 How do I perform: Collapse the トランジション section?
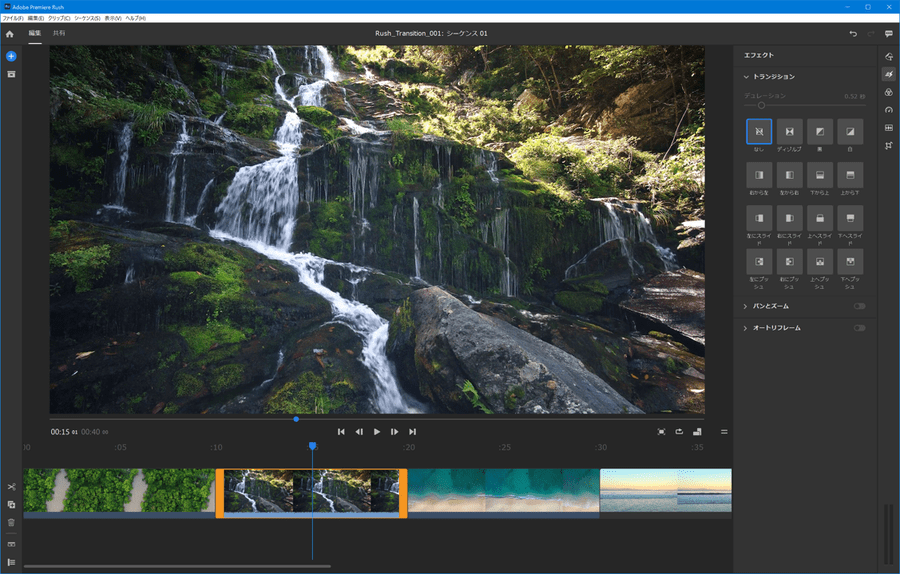pyautogui.click(x=746, y=77)
